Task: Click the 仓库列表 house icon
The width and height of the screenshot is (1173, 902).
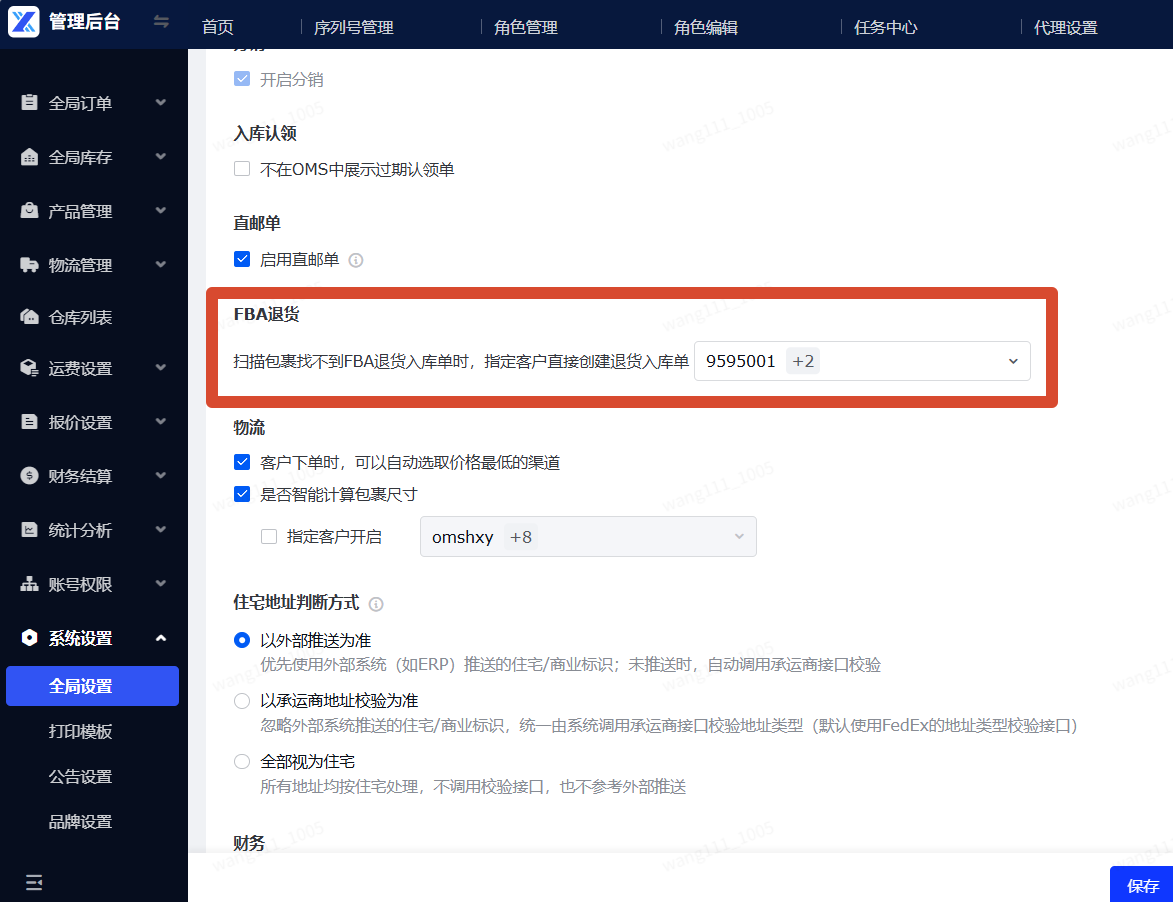Action: click(29, 316)
